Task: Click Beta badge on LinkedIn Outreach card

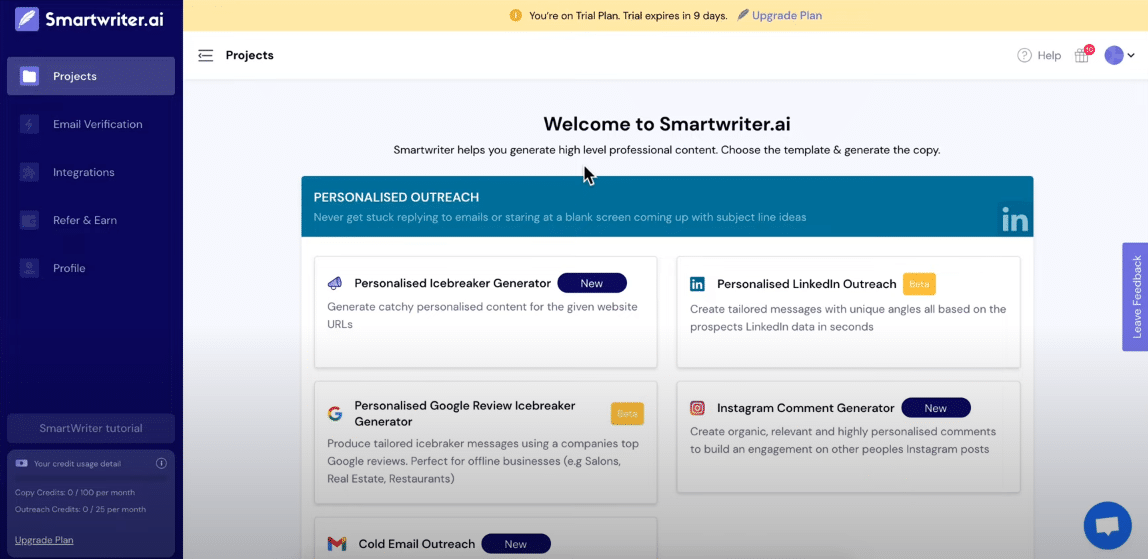Action: [919, 284]
